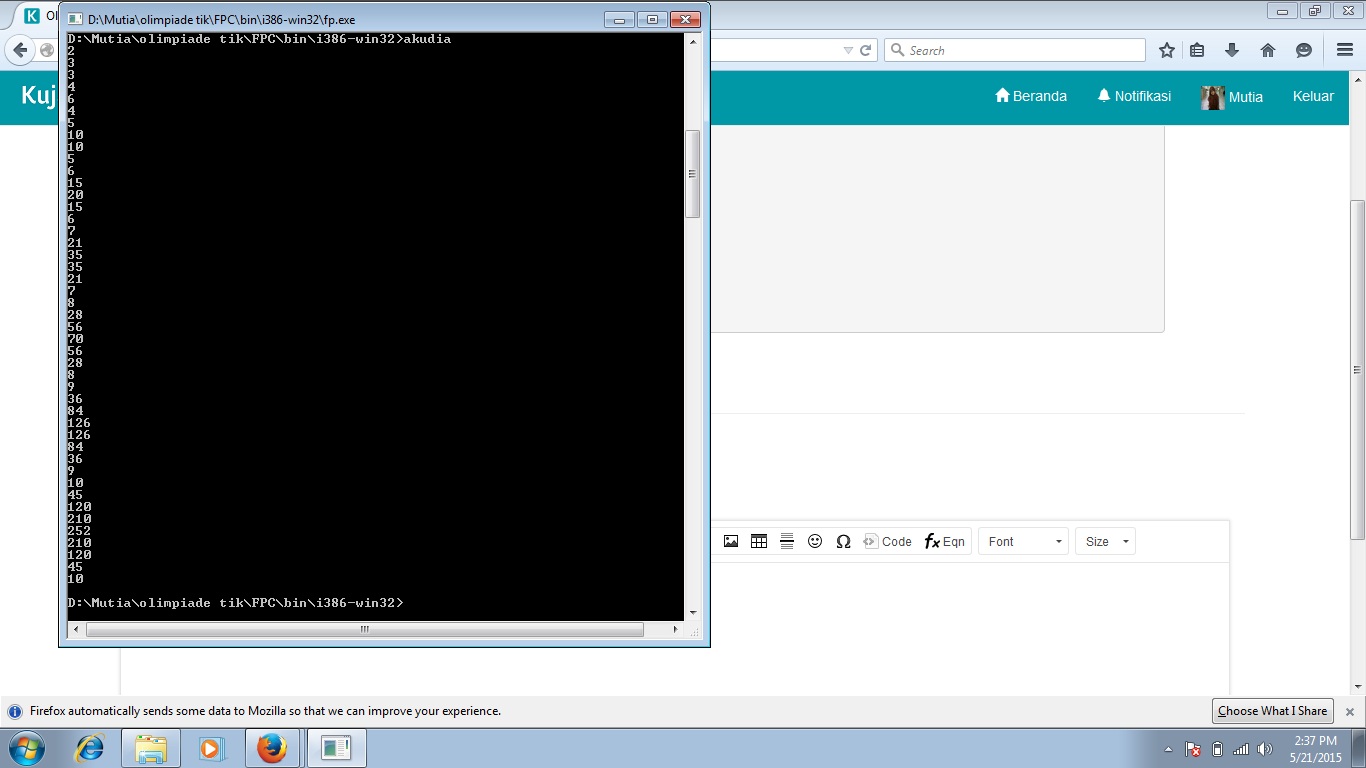Image resolution: width=1366 pixels, height=768 pixels.
Task: Open Internet Explorer from the taskbar
Action: (x=90, y=748)
